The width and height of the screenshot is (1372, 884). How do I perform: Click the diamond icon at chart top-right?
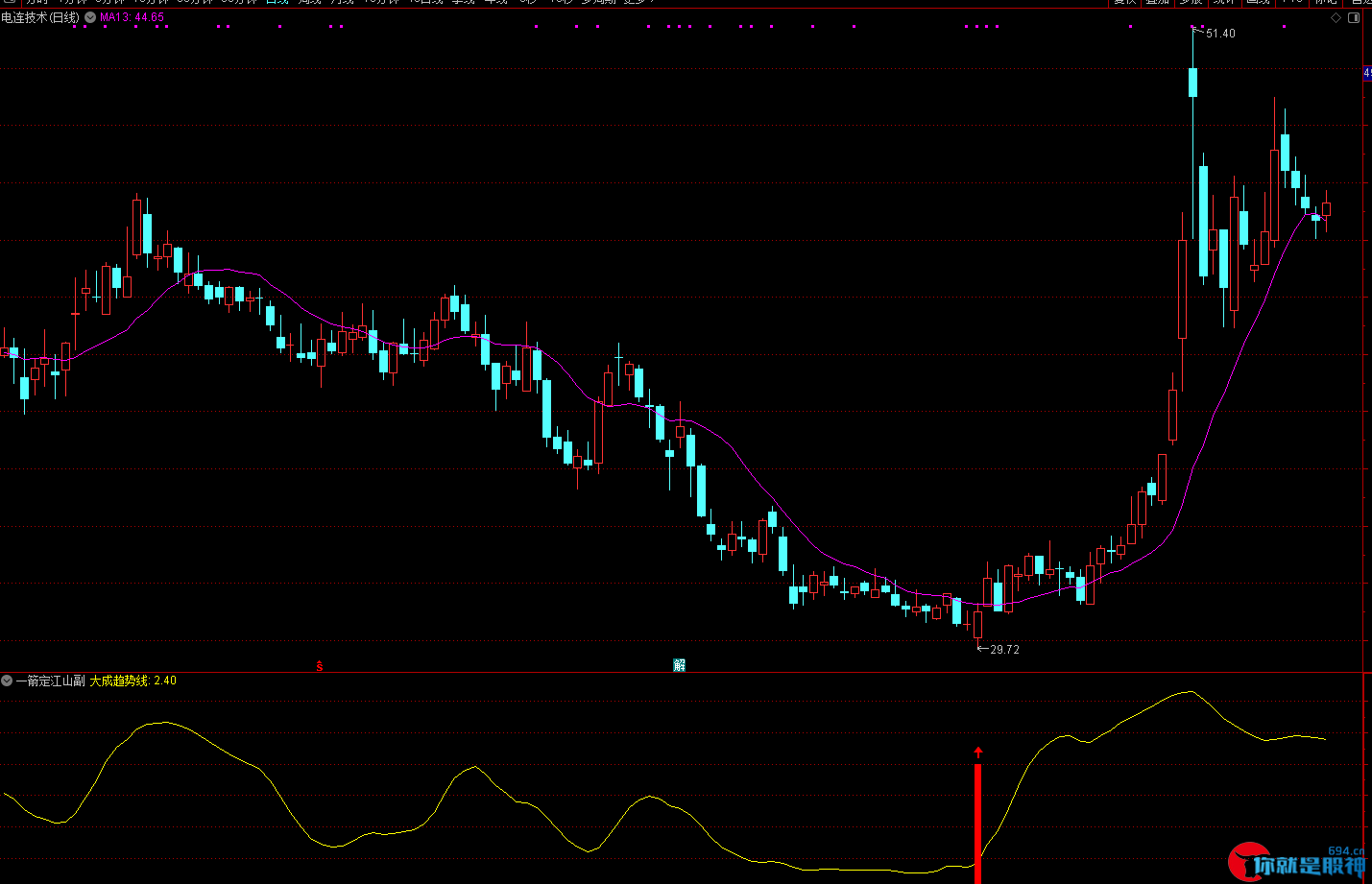point(1336,17)
